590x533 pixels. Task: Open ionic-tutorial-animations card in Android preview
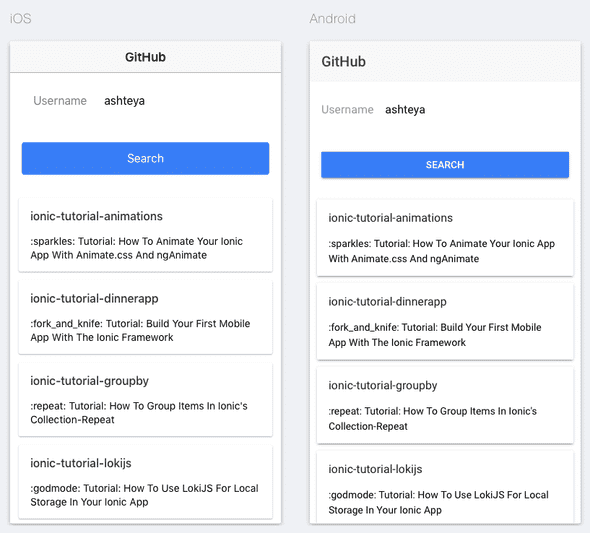[445, 238]
